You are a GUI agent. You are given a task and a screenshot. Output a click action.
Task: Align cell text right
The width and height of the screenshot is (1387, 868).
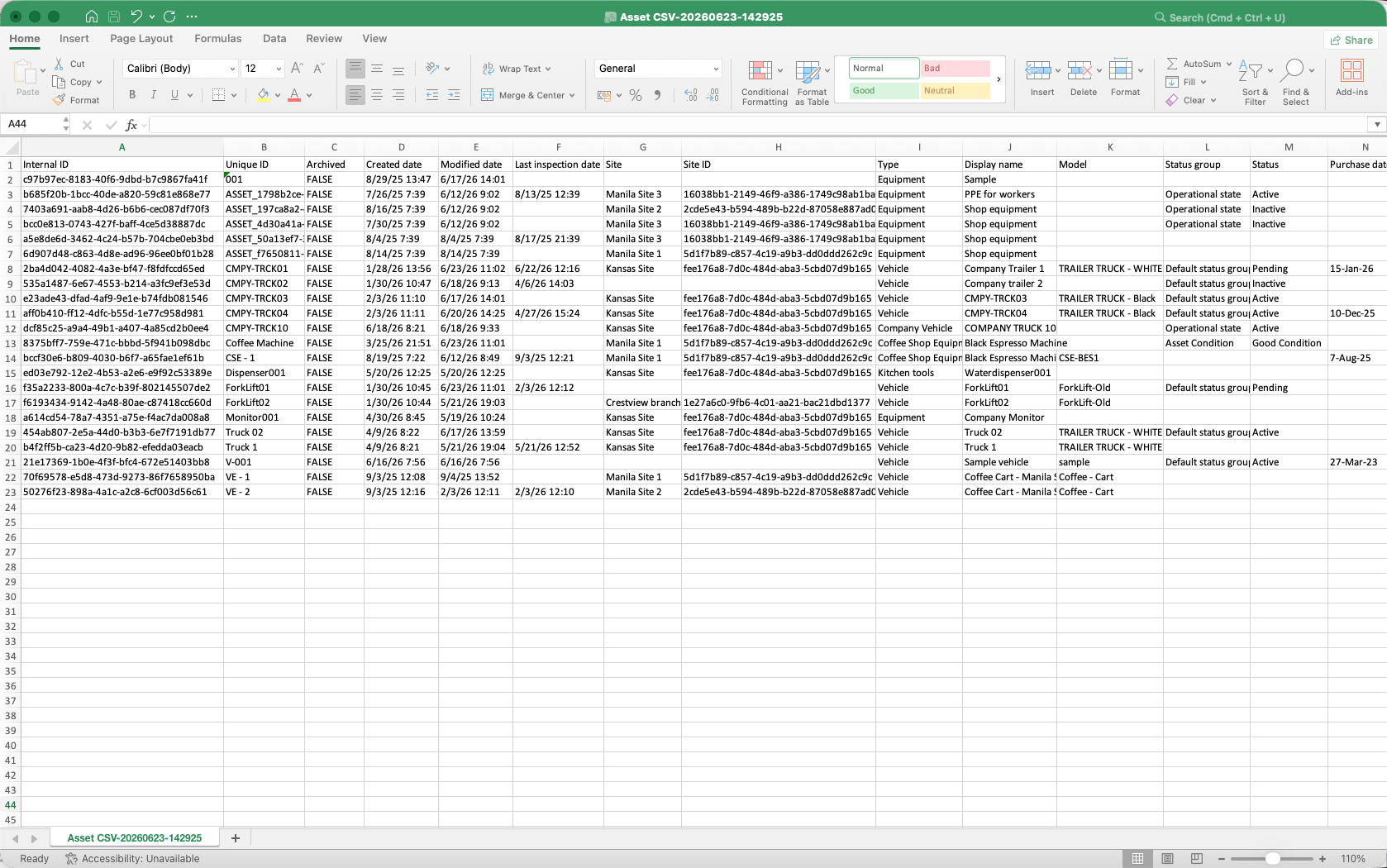coord(398,95)
